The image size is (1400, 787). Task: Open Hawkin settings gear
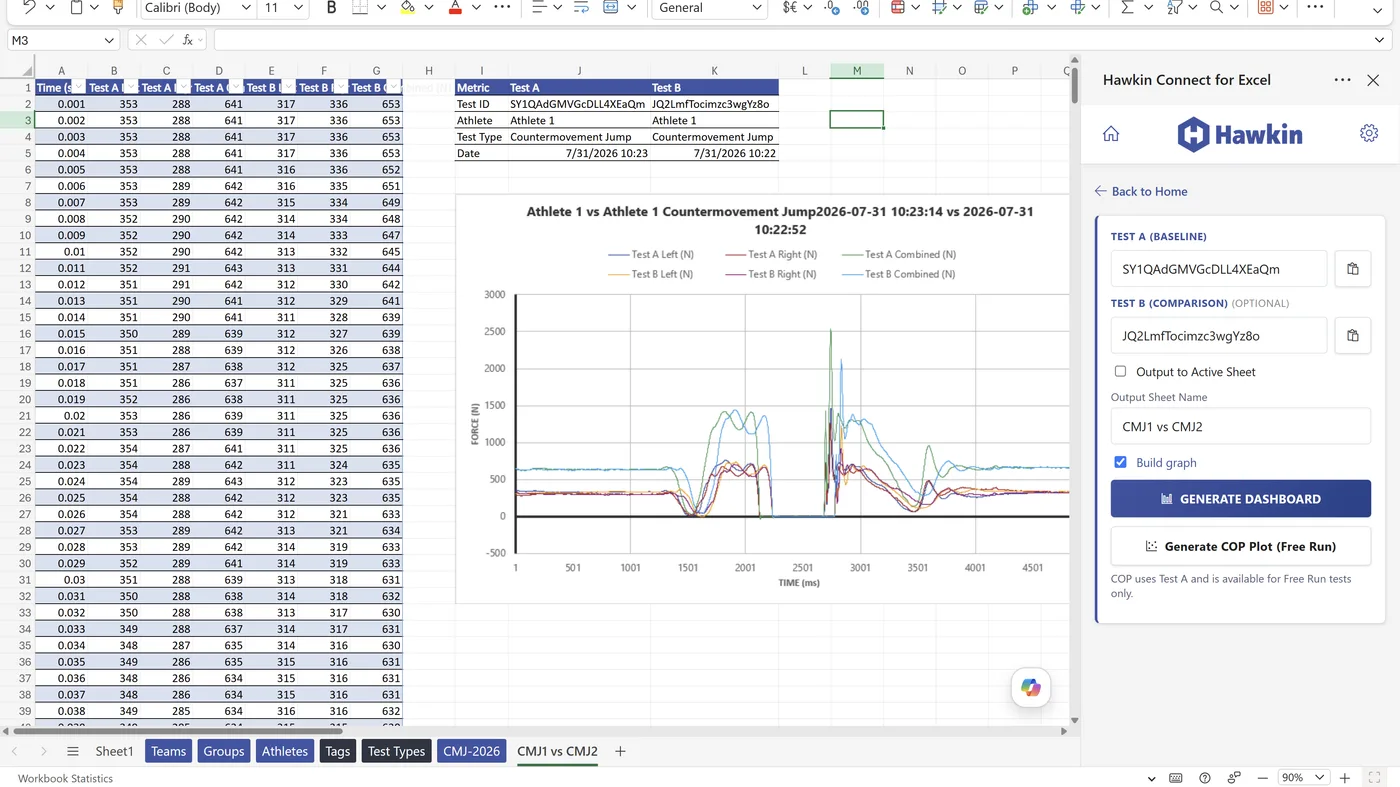(x=1369, y=133)
